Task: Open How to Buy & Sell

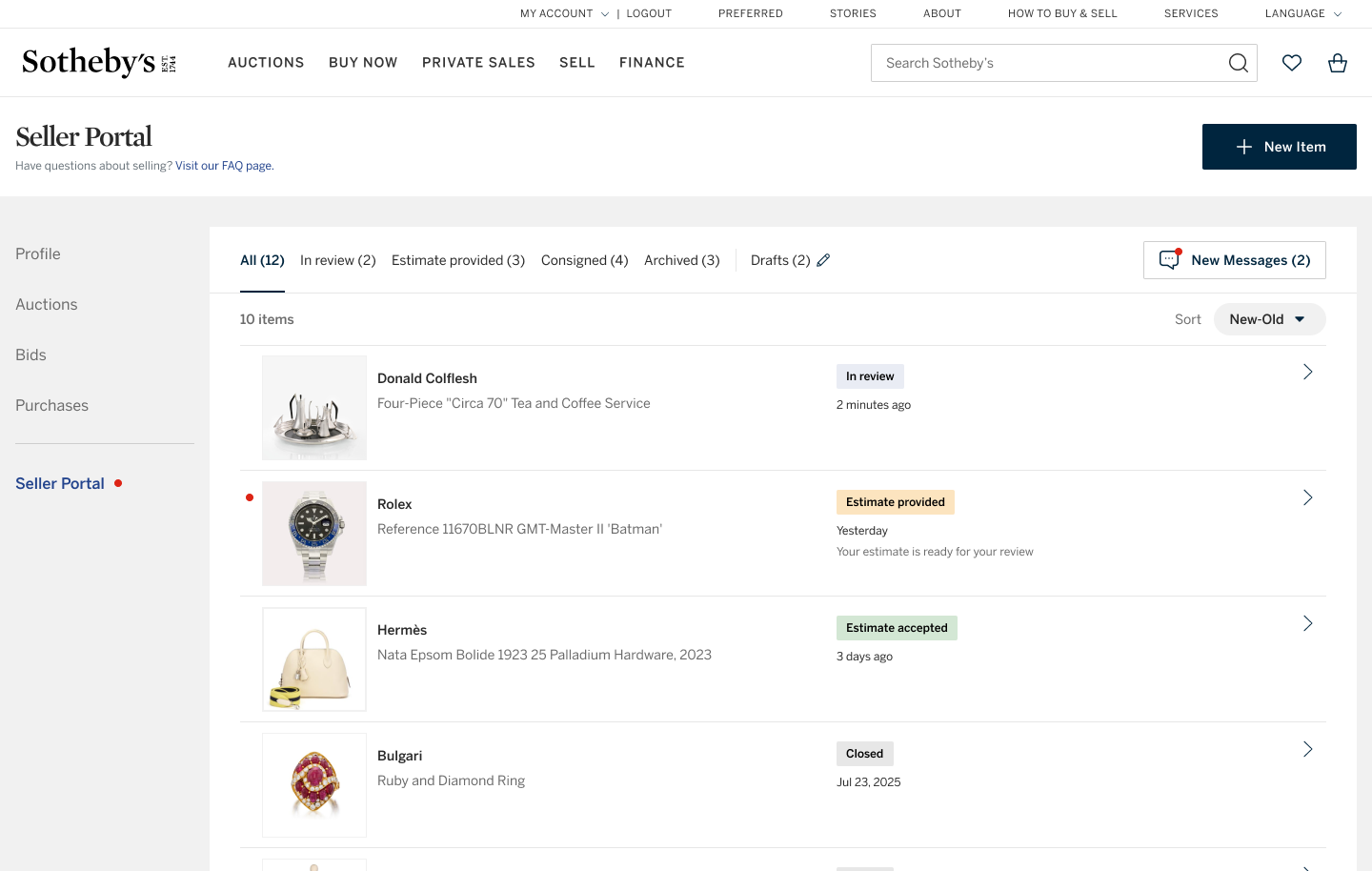Action: point(1062,13)
